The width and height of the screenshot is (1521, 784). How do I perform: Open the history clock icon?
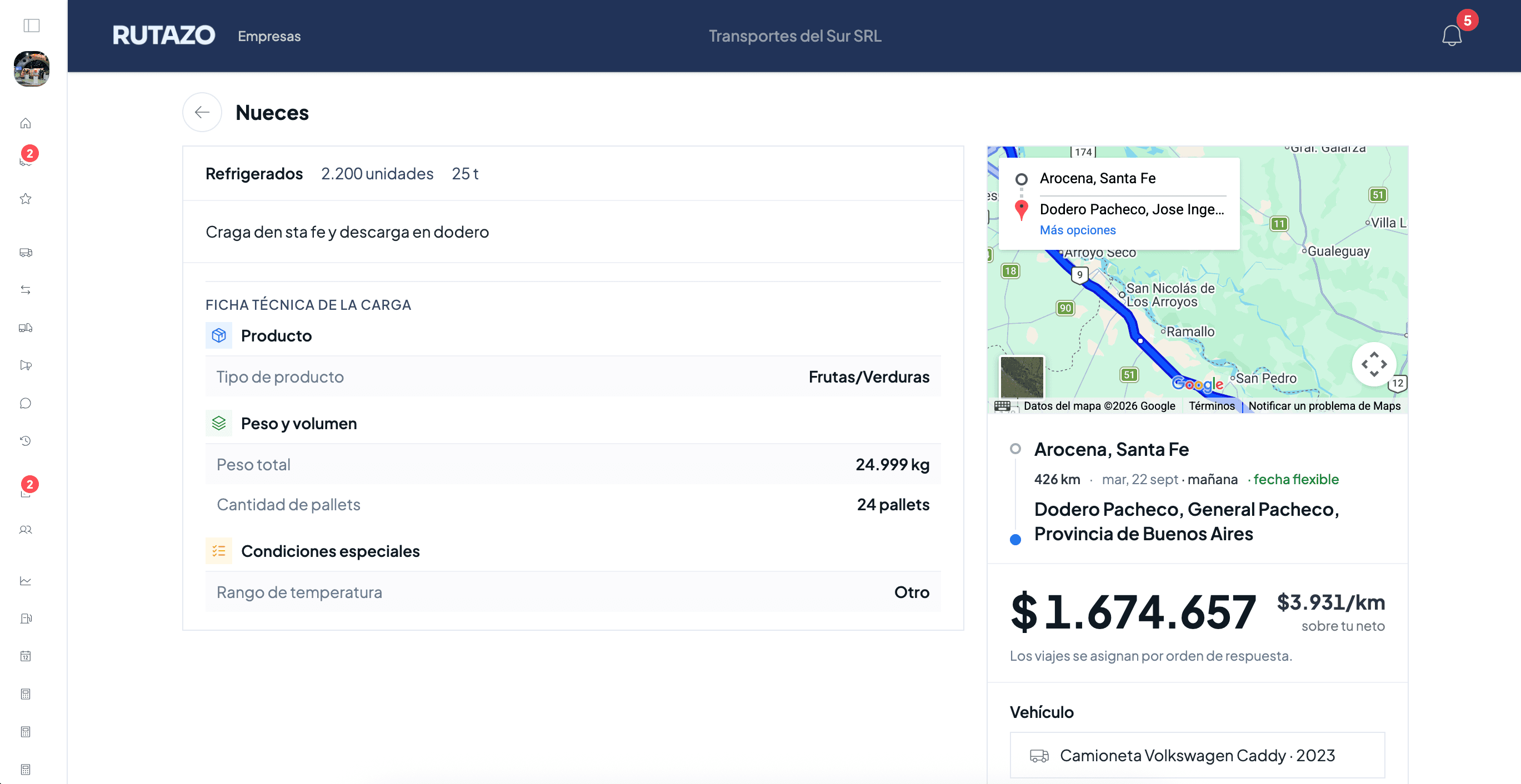tap(26, 441)
